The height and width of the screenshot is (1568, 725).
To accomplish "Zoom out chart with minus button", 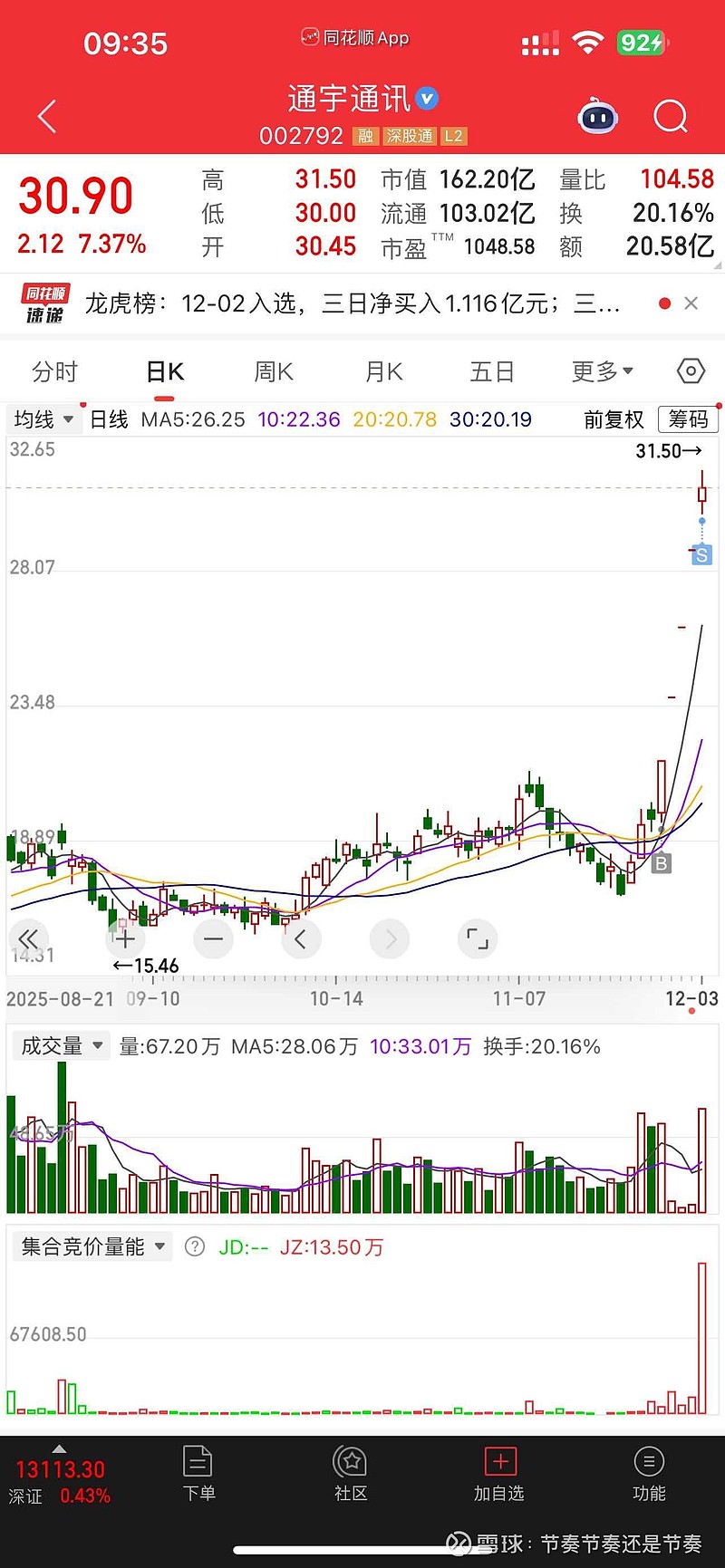I will tap(214, 938).
